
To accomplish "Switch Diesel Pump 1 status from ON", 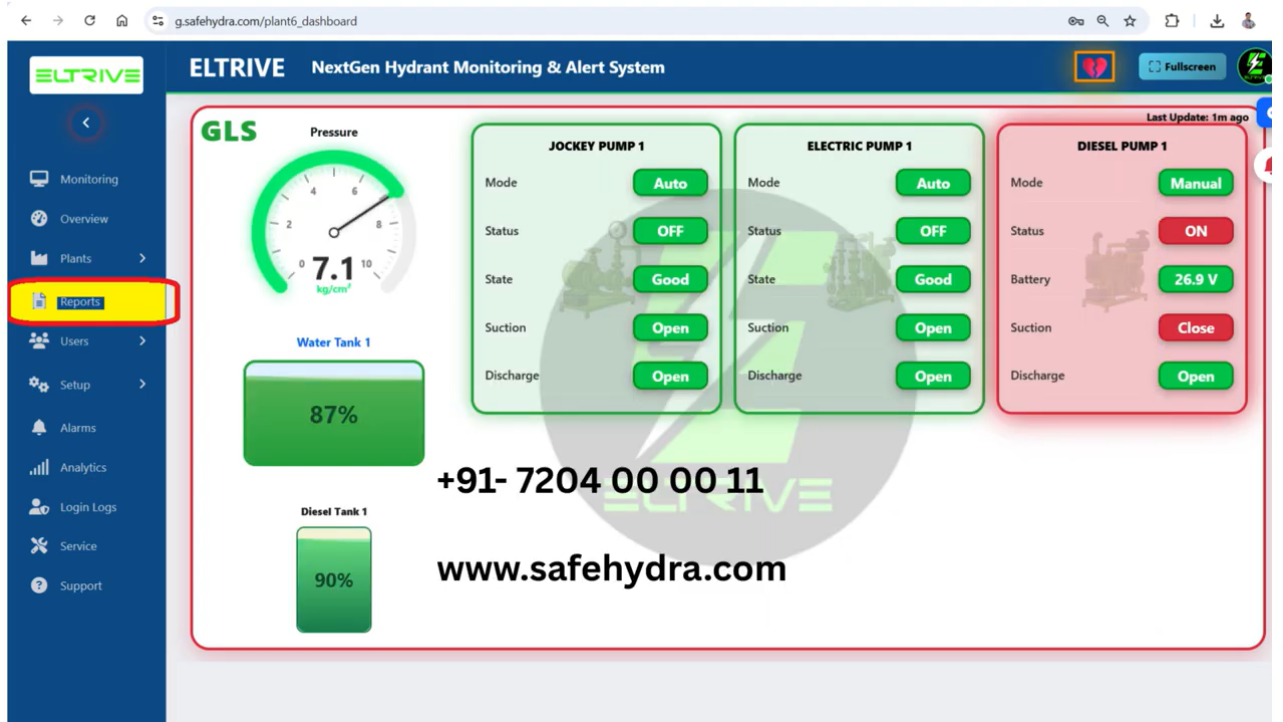I will tap(1195, 231).
